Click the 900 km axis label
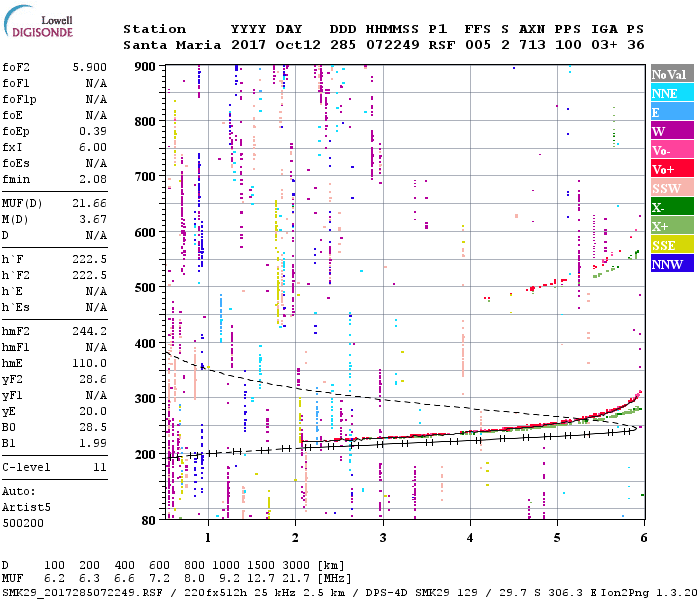 tap(145, 67)
